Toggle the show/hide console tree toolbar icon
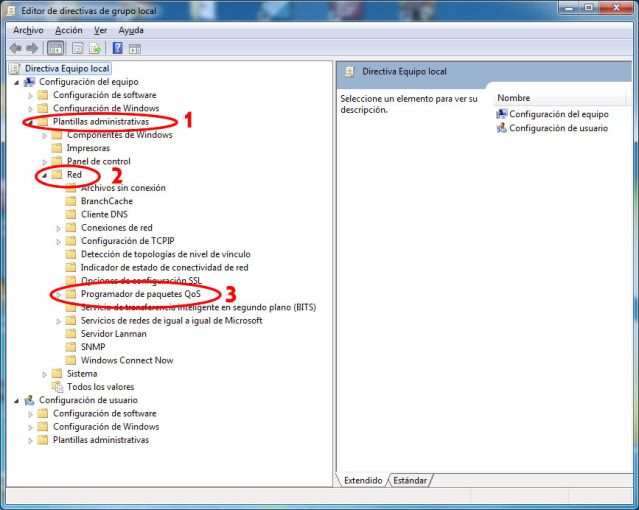The height and width of the screenshot is (510, 639). coord(55,49)
